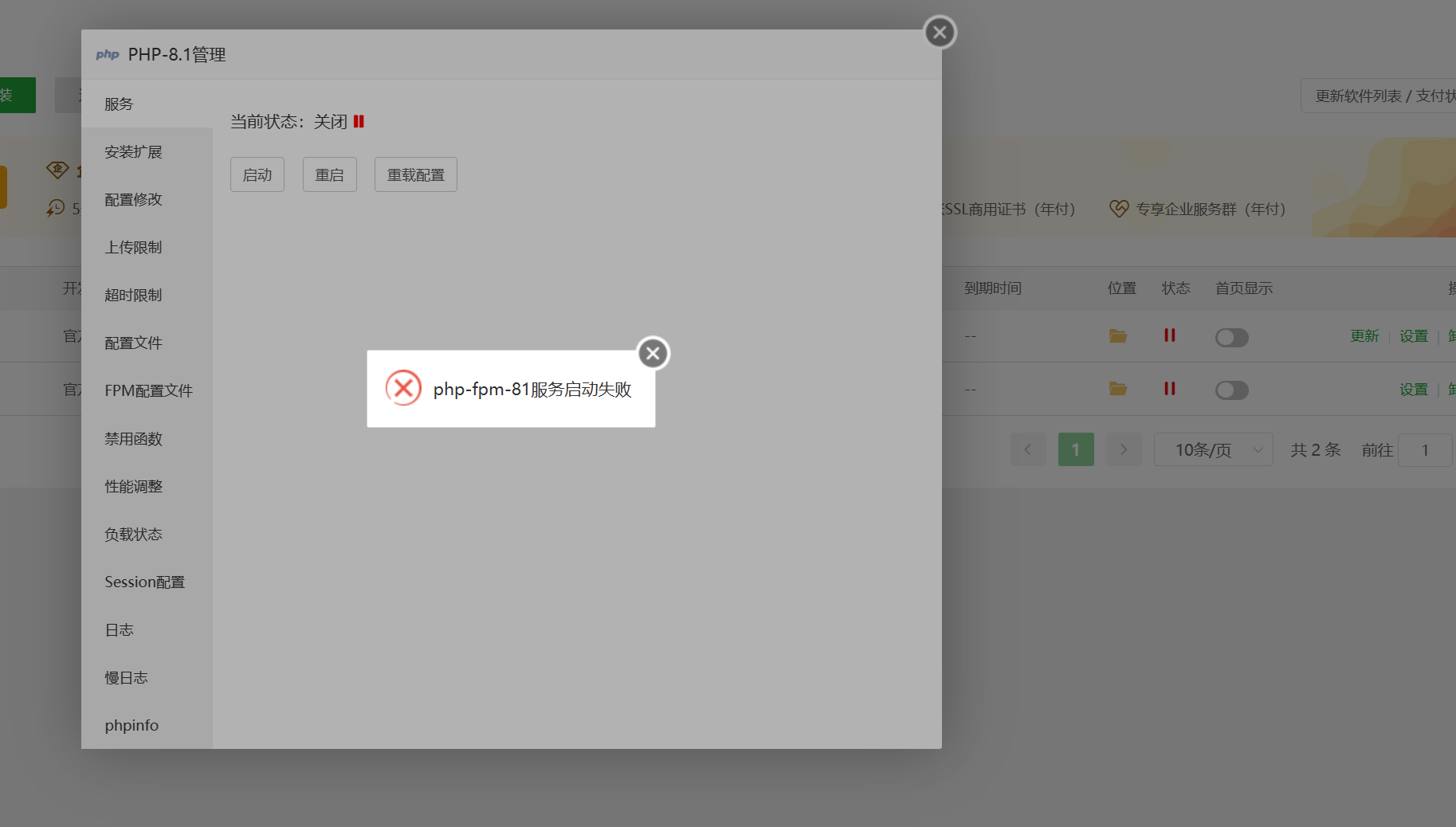Open the 禁用函数 tab
Viewport: 1456px width, 827px height.
click(147, 438)
